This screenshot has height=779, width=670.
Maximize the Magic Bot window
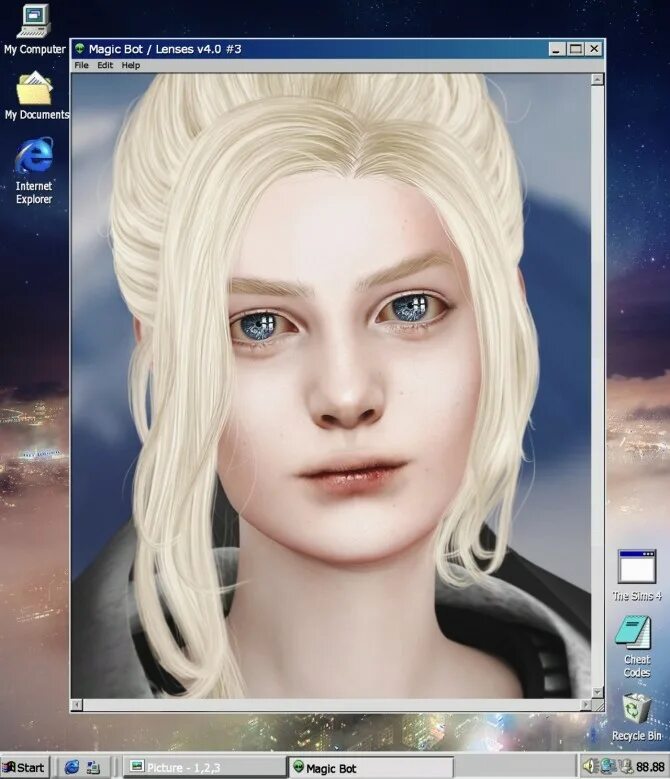click(576, 49)
